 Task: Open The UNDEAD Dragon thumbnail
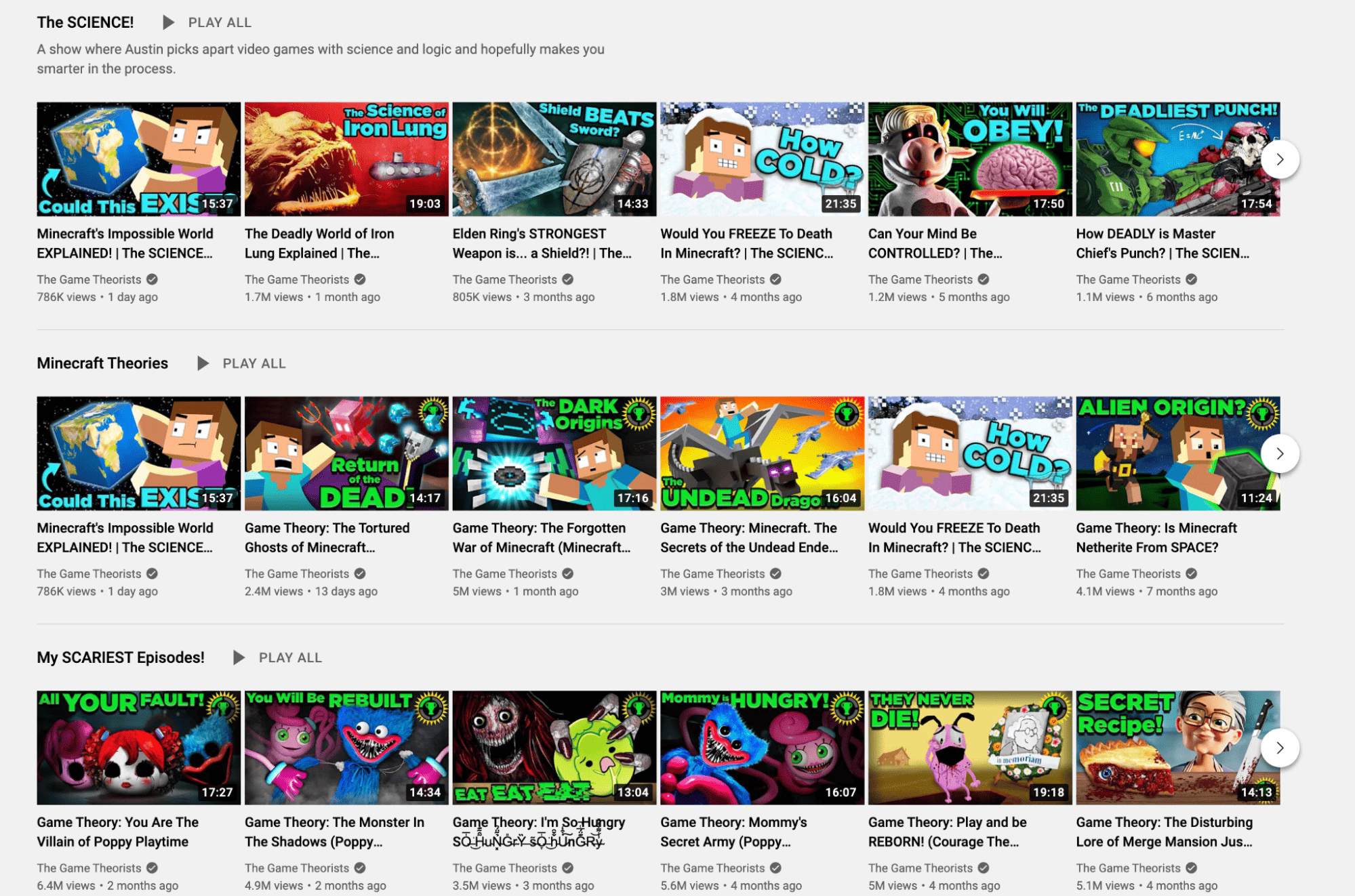(763, 453)
